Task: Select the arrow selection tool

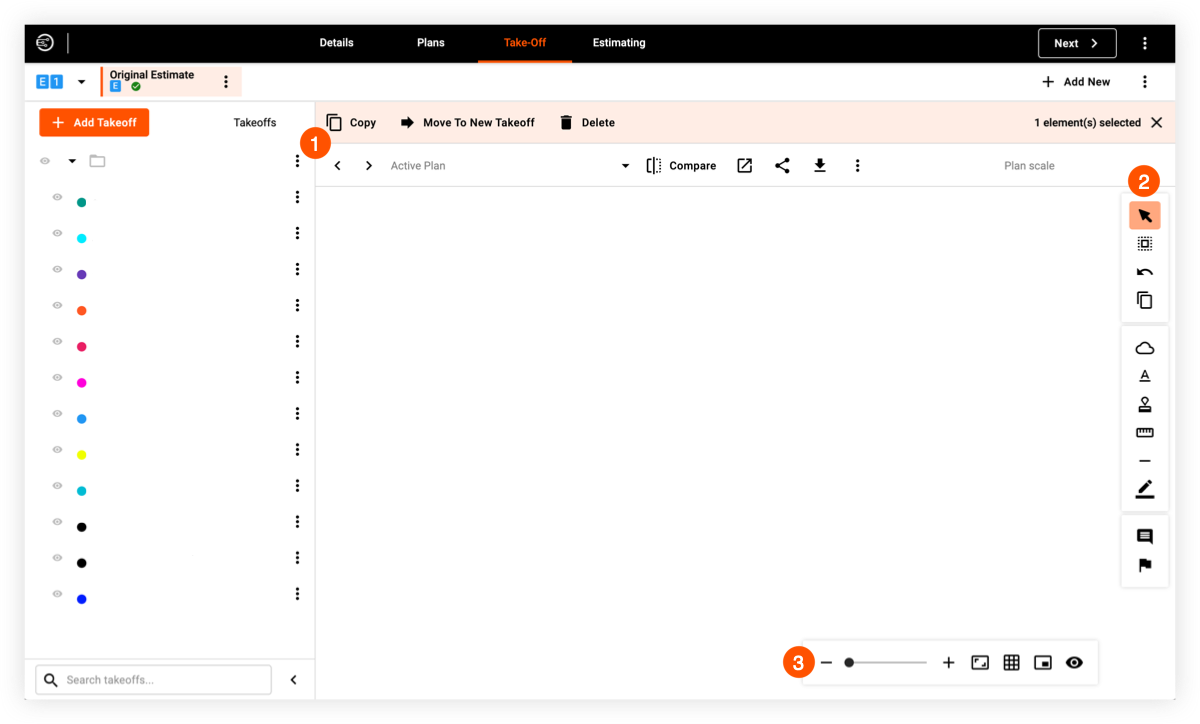Action: tap(1144, 215)
